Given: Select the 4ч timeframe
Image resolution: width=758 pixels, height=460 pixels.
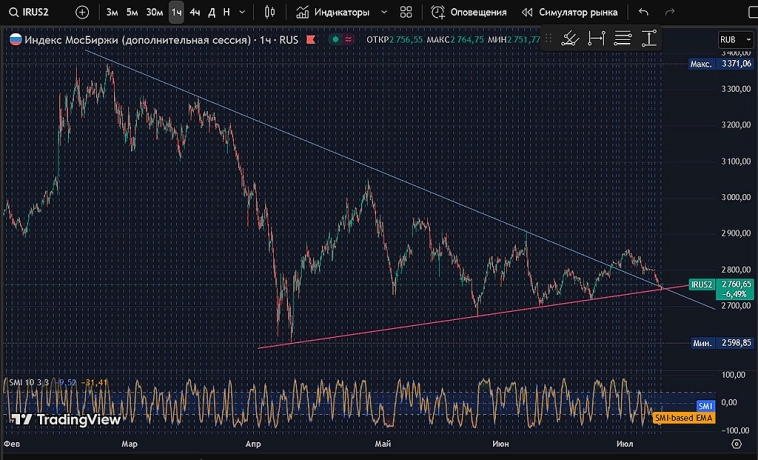Looking at the screenshot, I should click(x=194, y=12).
